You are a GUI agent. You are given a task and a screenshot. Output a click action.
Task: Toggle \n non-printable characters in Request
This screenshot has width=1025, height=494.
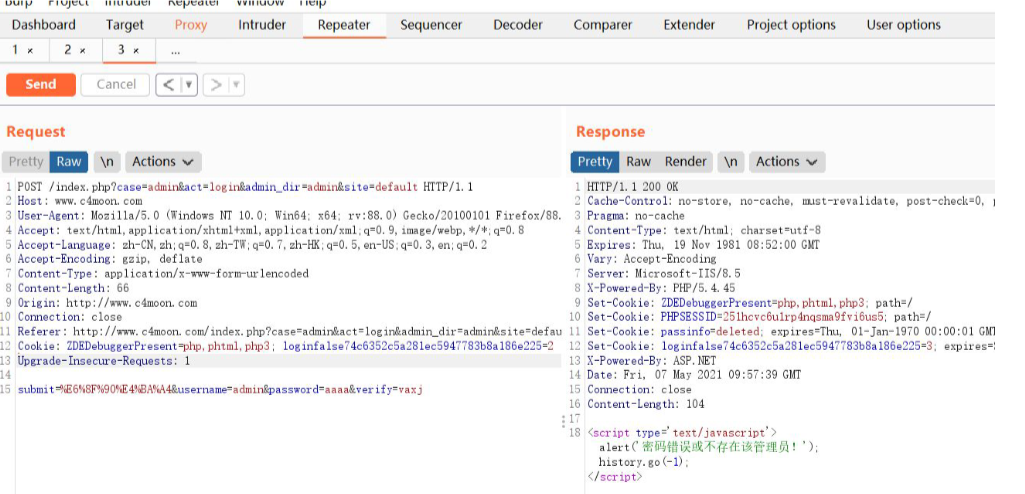pyautogui.click(x=107, y=162)
